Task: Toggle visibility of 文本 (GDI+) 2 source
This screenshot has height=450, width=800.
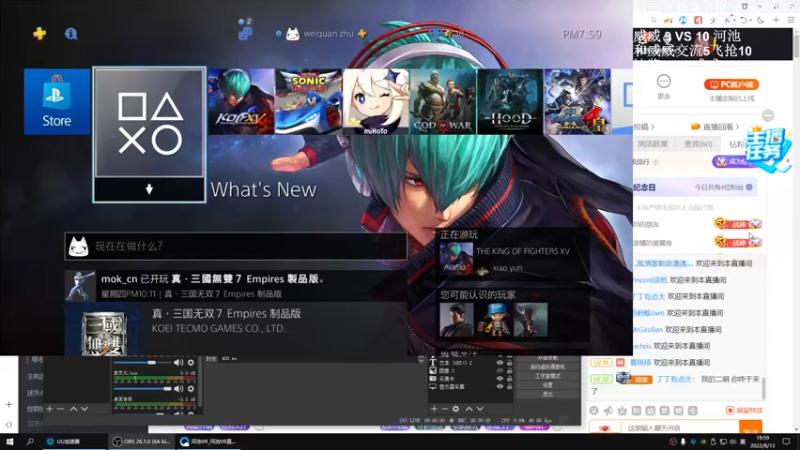Action: [499, 363]
